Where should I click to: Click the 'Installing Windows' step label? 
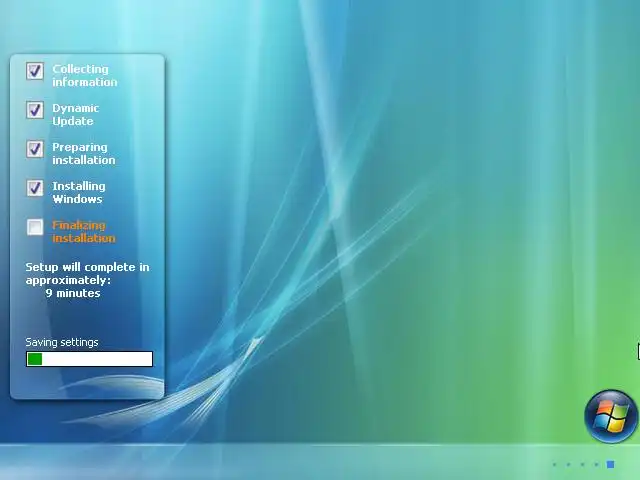[79, 193]
